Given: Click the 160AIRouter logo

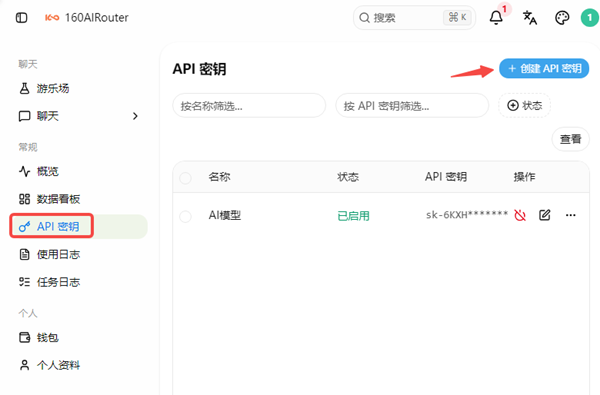Looking at the screenshot, I should (86, 18).
